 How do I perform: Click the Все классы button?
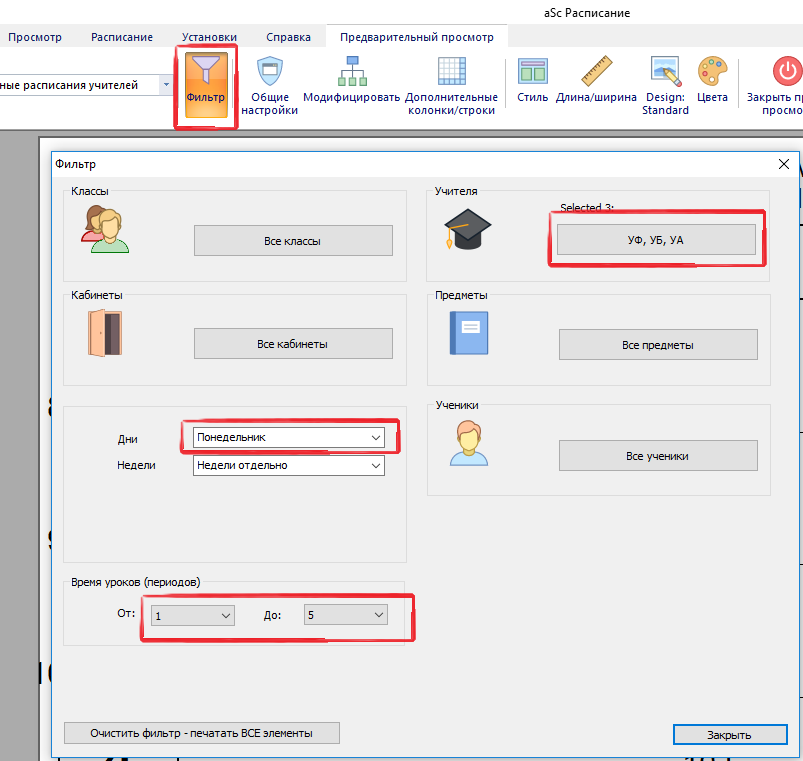pyautogui.click(x=293, y=241)
